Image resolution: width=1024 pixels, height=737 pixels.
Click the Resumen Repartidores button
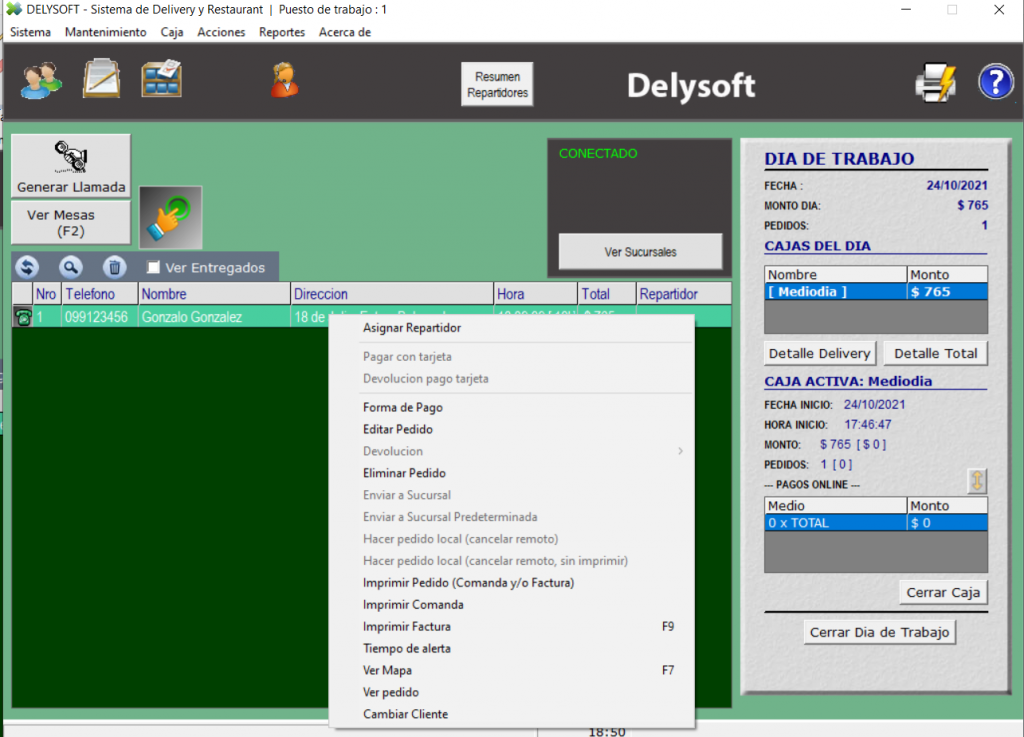[x=497, y=84]
